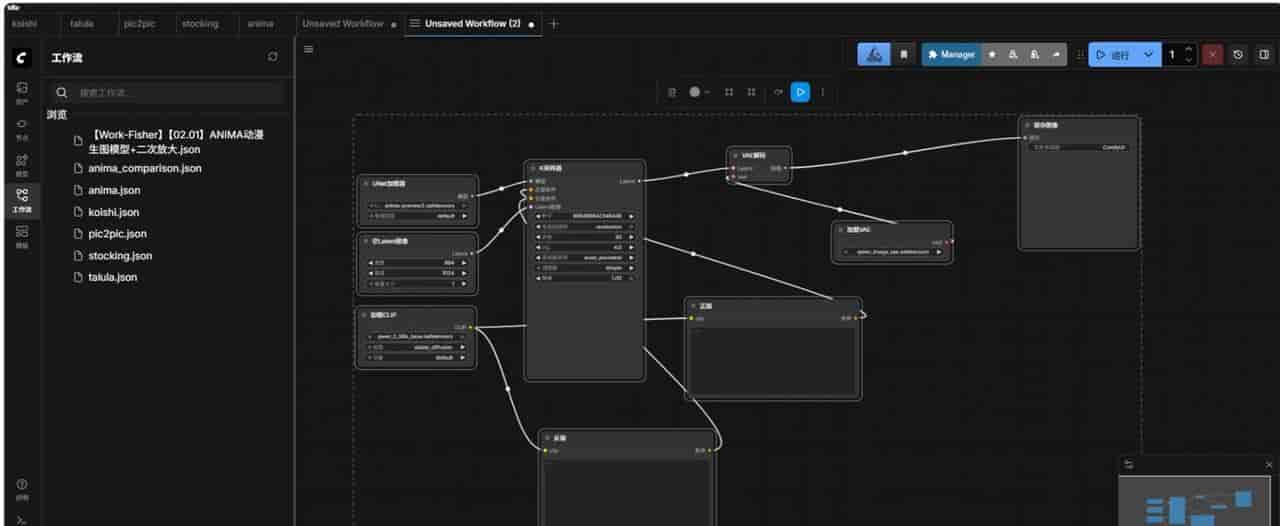Open the VAE name dropdown in the 加载VAE node
Image resolution: width=1280 pixels, height=526 pixels.
(892, 252)
